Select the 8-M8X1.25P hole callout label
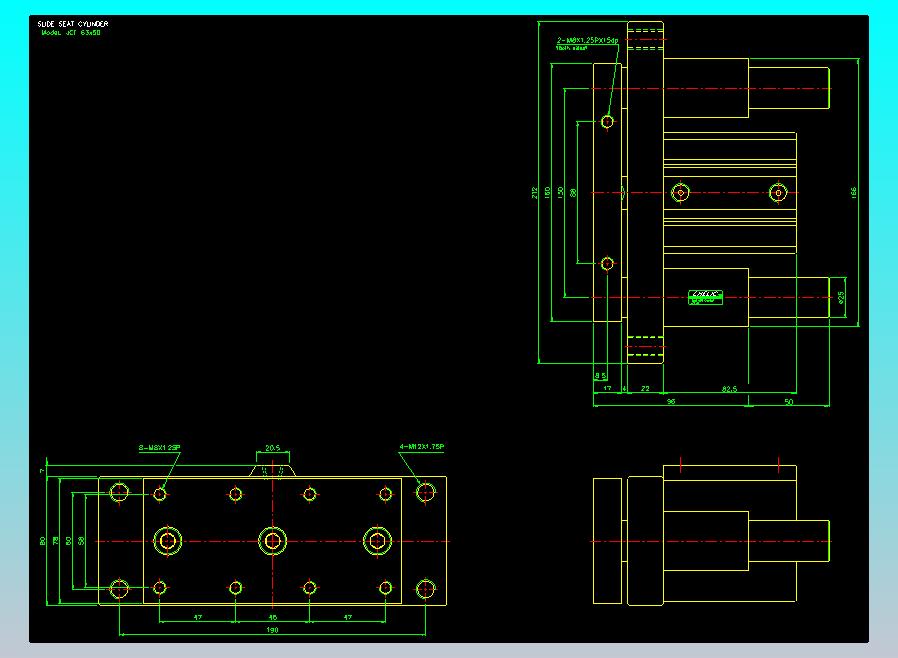 tap(160, 448)
